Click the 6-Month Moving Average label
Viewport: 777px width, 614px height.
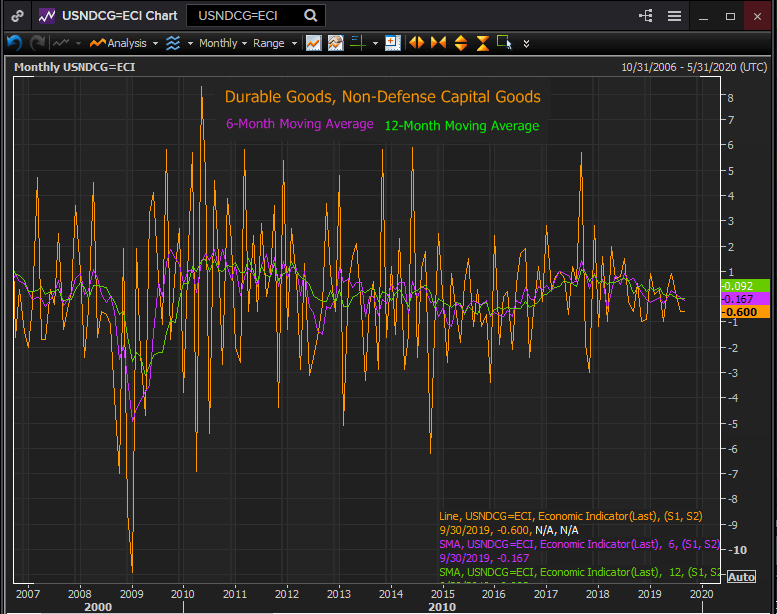(299, 124)
